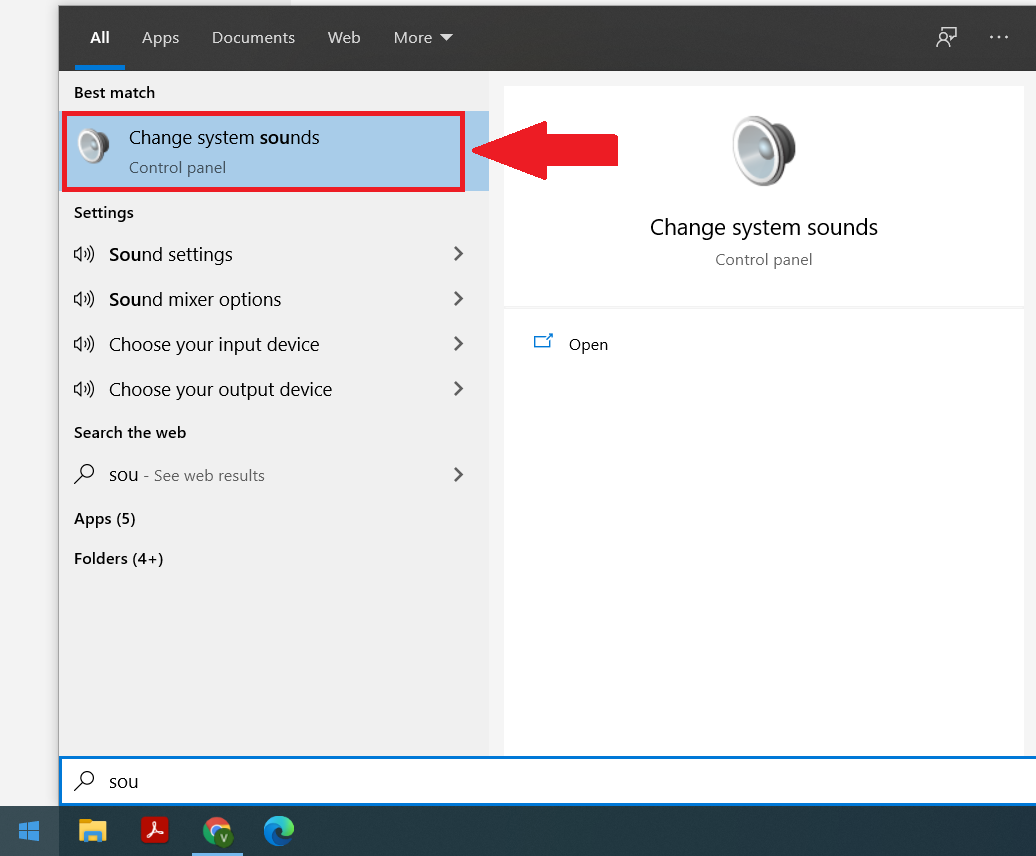
Task: Click speaker icon beside Choose your output device
Action: coord(84,388)
